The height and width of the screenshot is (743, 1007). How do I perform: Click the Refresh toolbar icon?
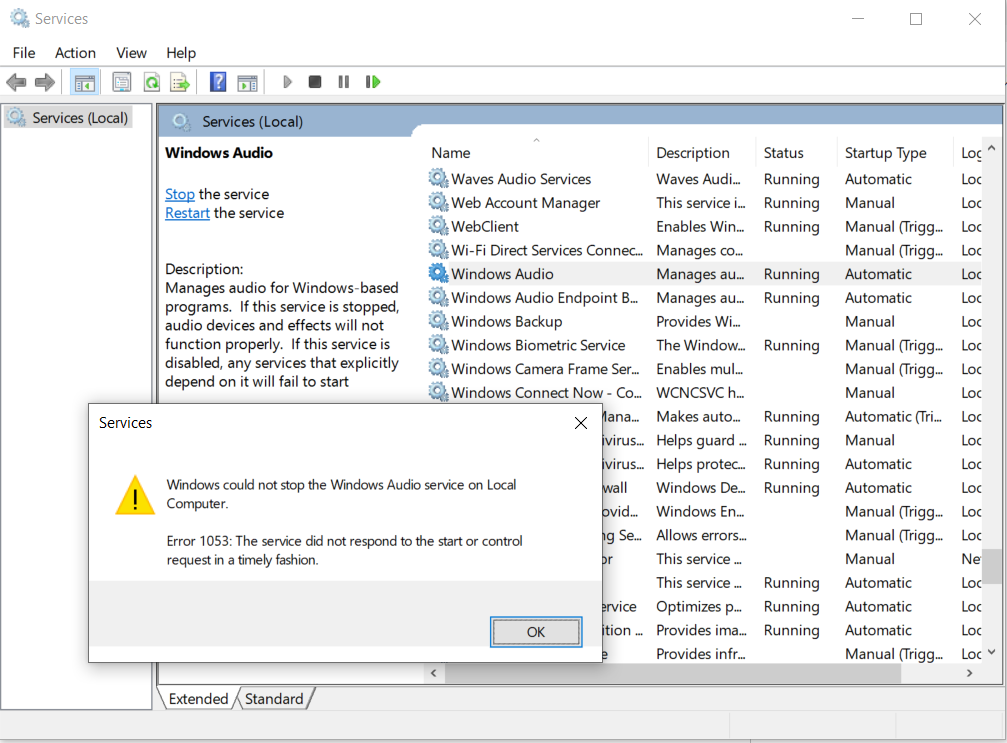point(152,82)
